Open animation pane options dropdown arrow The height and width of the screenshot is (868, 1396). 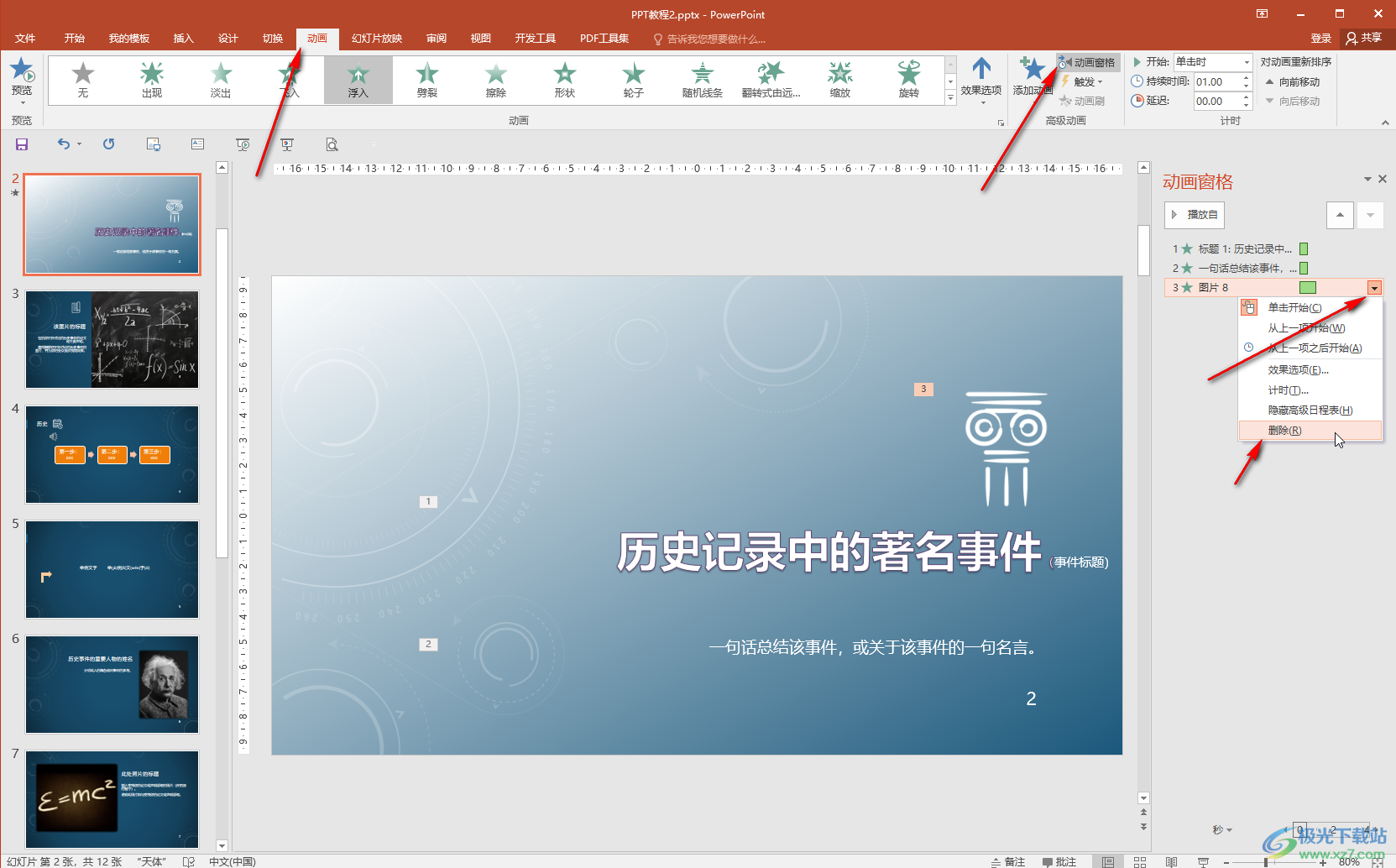click(x=1367, y=179)
